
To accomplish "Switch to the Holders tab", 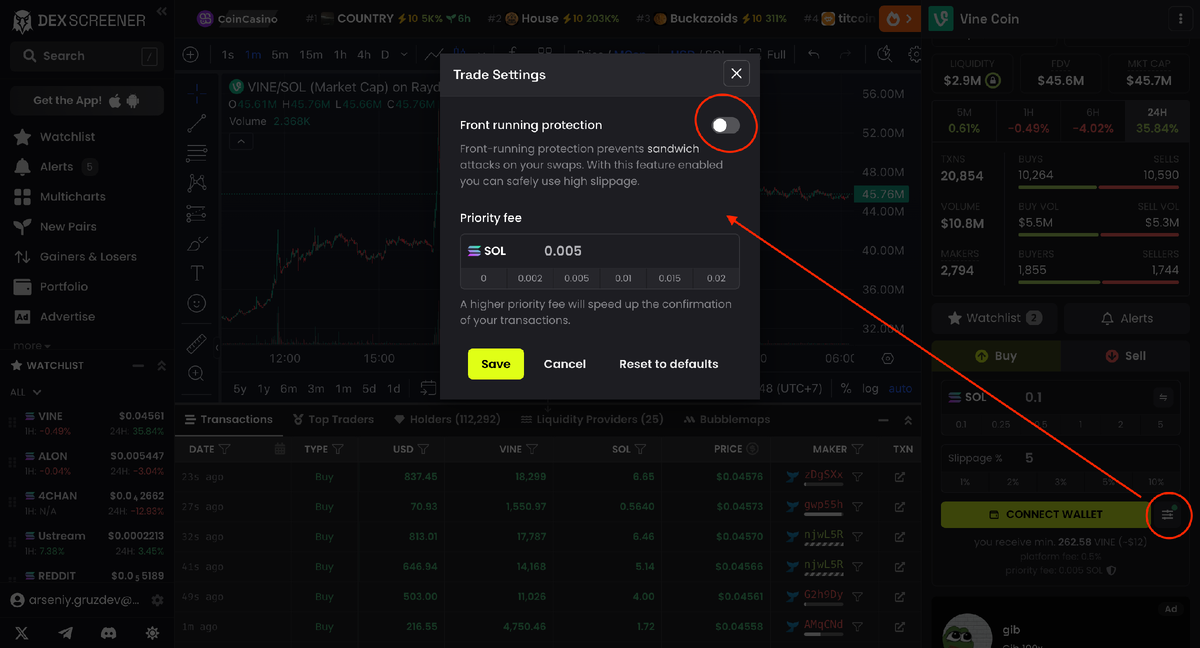I will pos(448,420).
